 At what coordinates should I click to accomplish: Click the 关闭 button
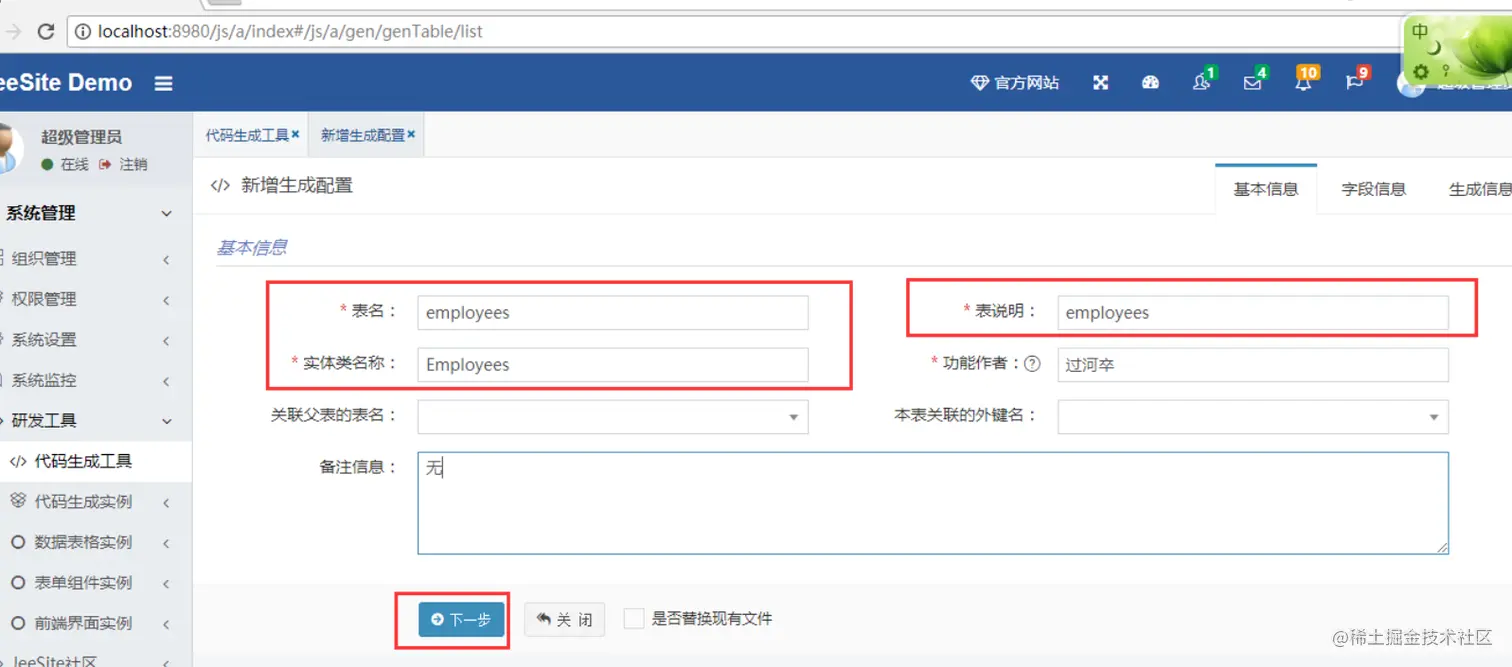point(564,620)
